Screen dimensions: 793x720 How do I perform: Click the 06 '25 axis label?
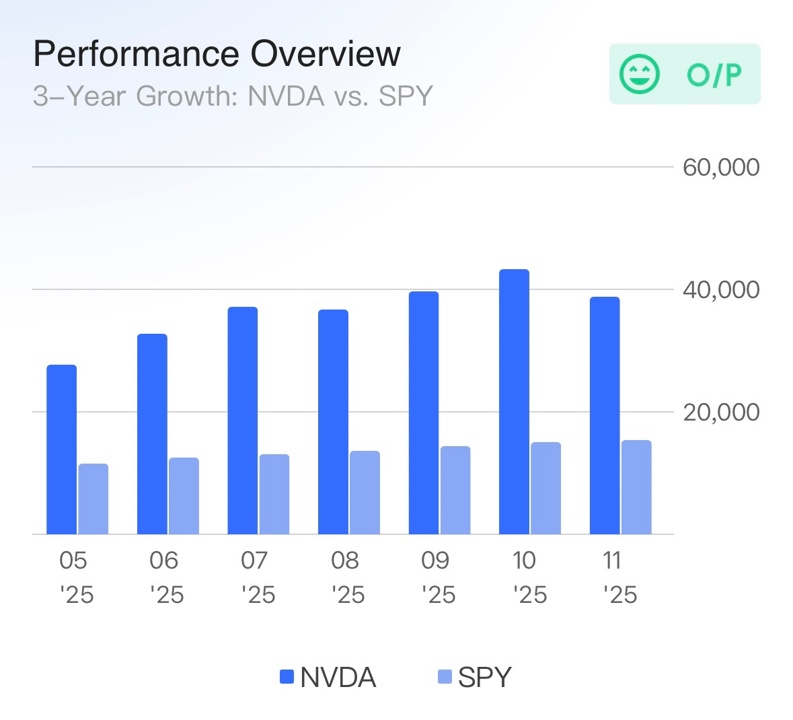coord(166,577)
